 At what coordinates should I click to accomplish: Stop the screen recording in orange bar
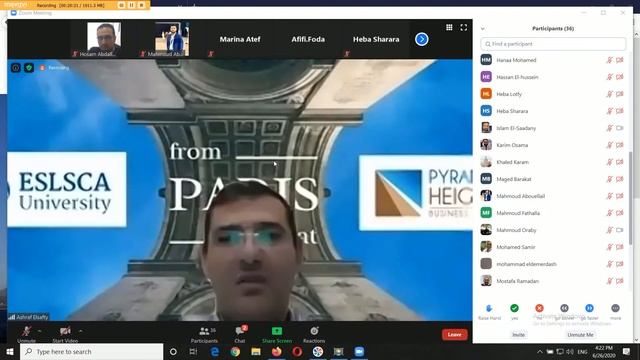142,5
